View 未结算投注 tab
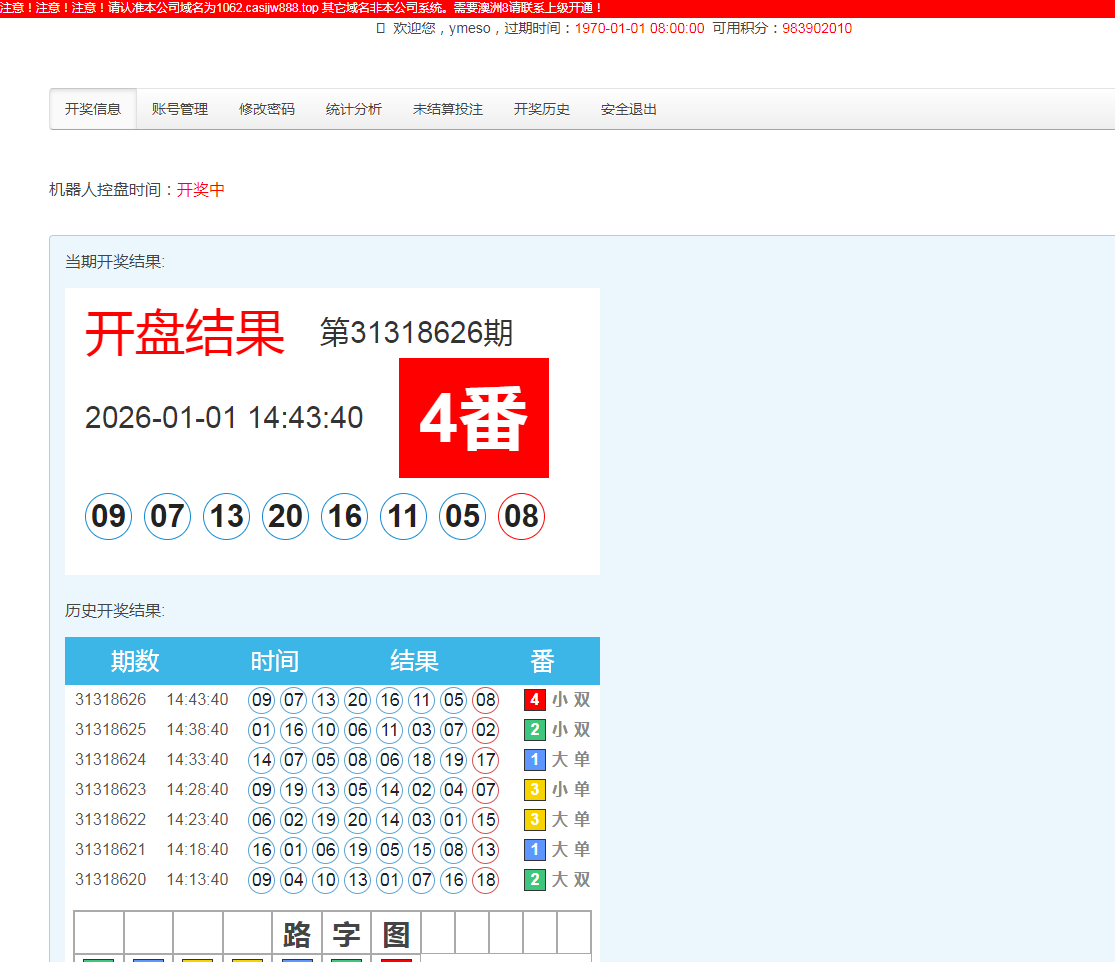 pyautogui.click(x=448, y=109)
